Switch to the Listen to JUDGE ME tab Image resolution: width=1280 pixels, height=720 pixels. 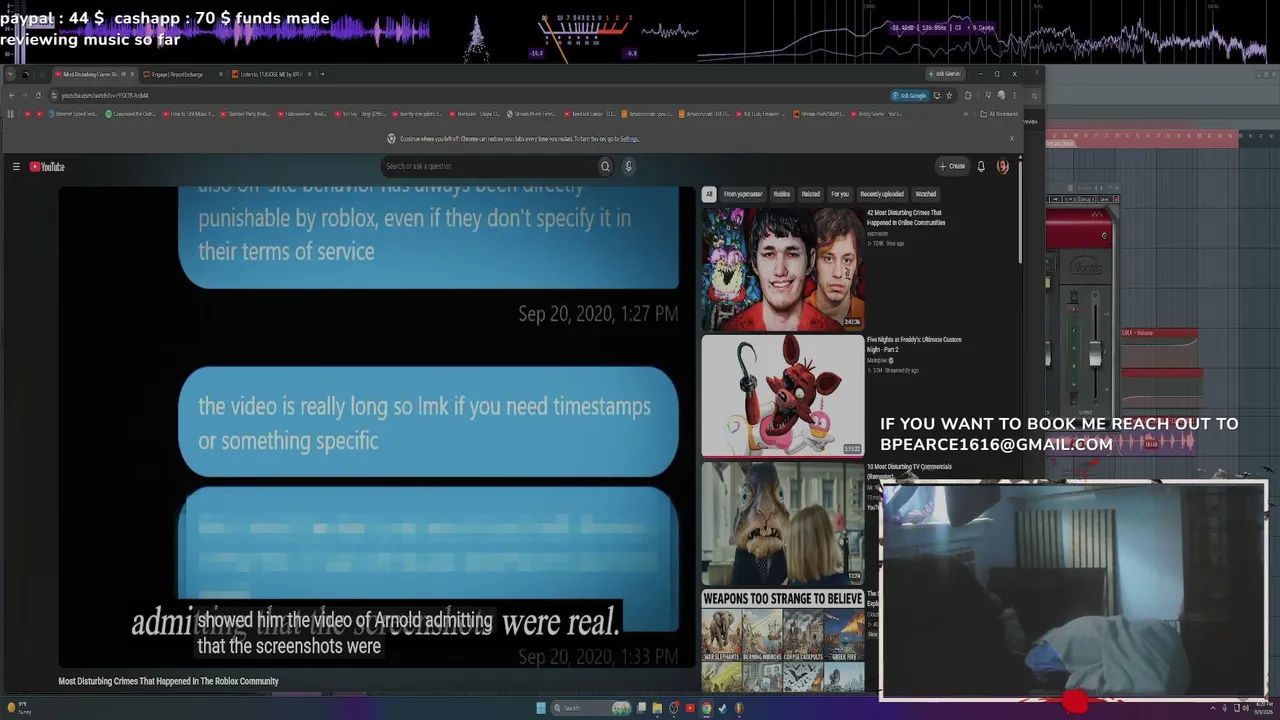[x=272, y=74]
